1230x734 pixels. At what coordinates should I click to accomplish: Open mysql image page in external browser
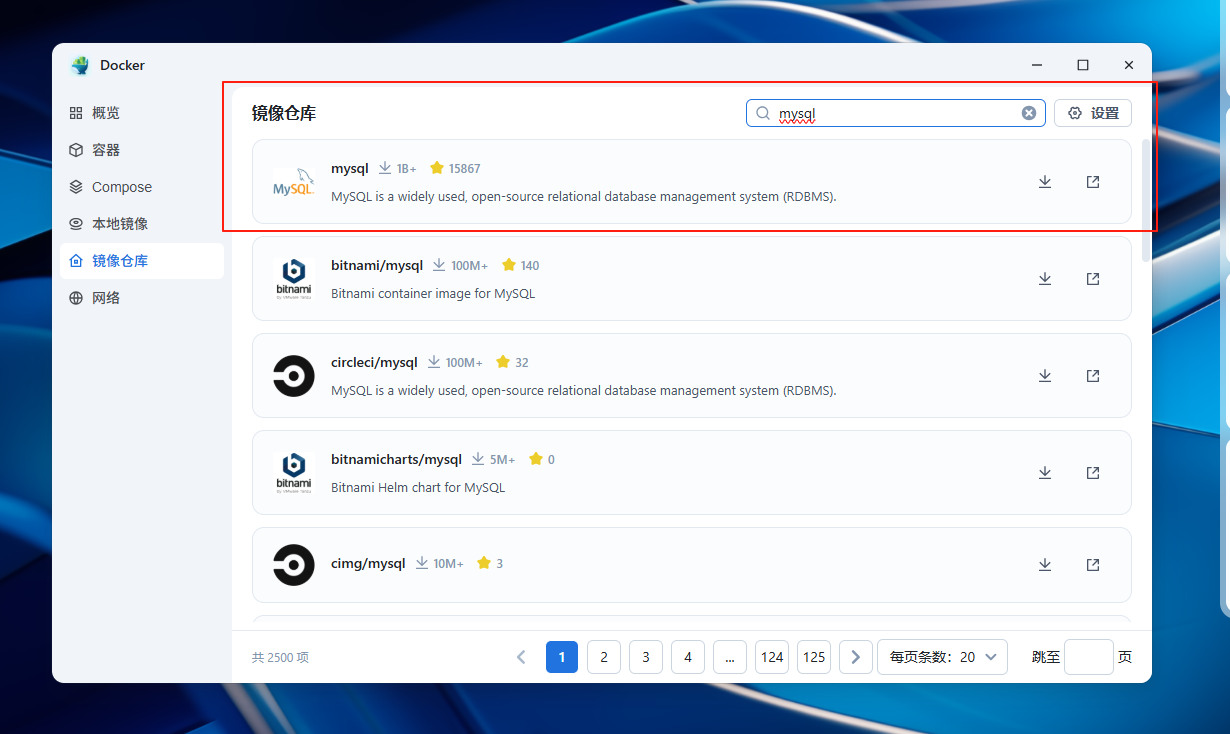(x=1093, y=182)
